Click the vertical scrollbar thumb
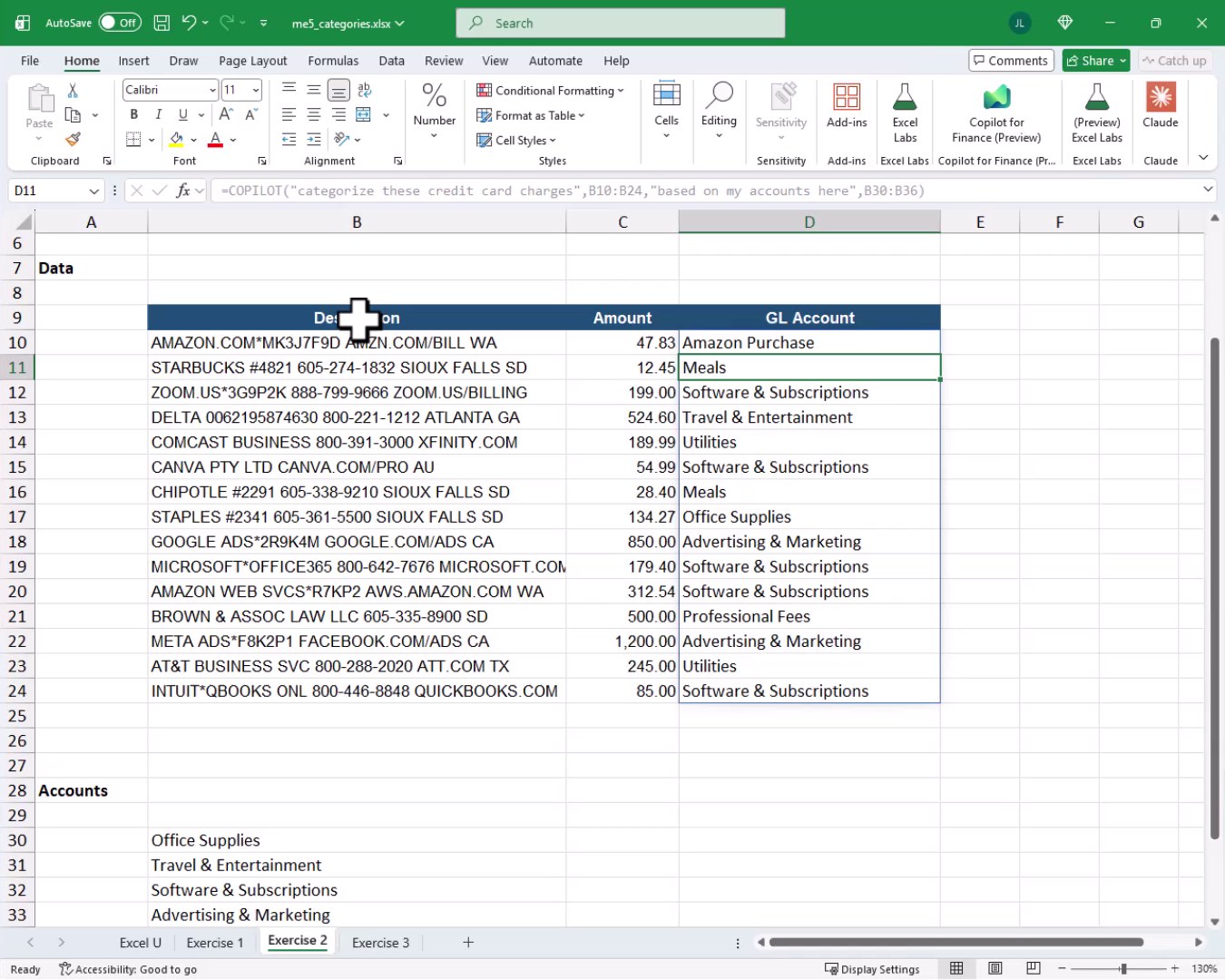The width and height of the screenshot is (1225, 980). tap(1214, 588)
